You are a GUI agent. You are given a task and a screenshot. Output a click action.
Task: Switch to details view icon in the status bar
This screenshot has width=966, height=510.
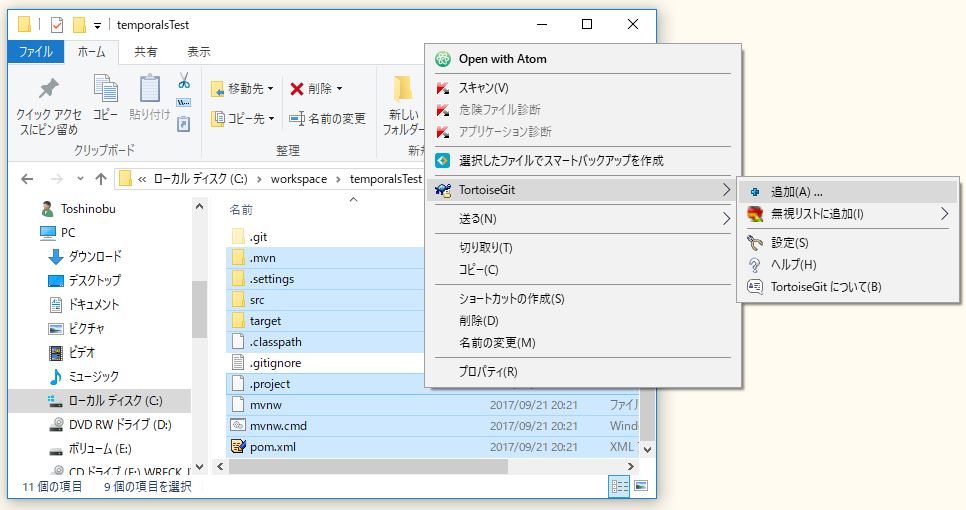(619, 487)
